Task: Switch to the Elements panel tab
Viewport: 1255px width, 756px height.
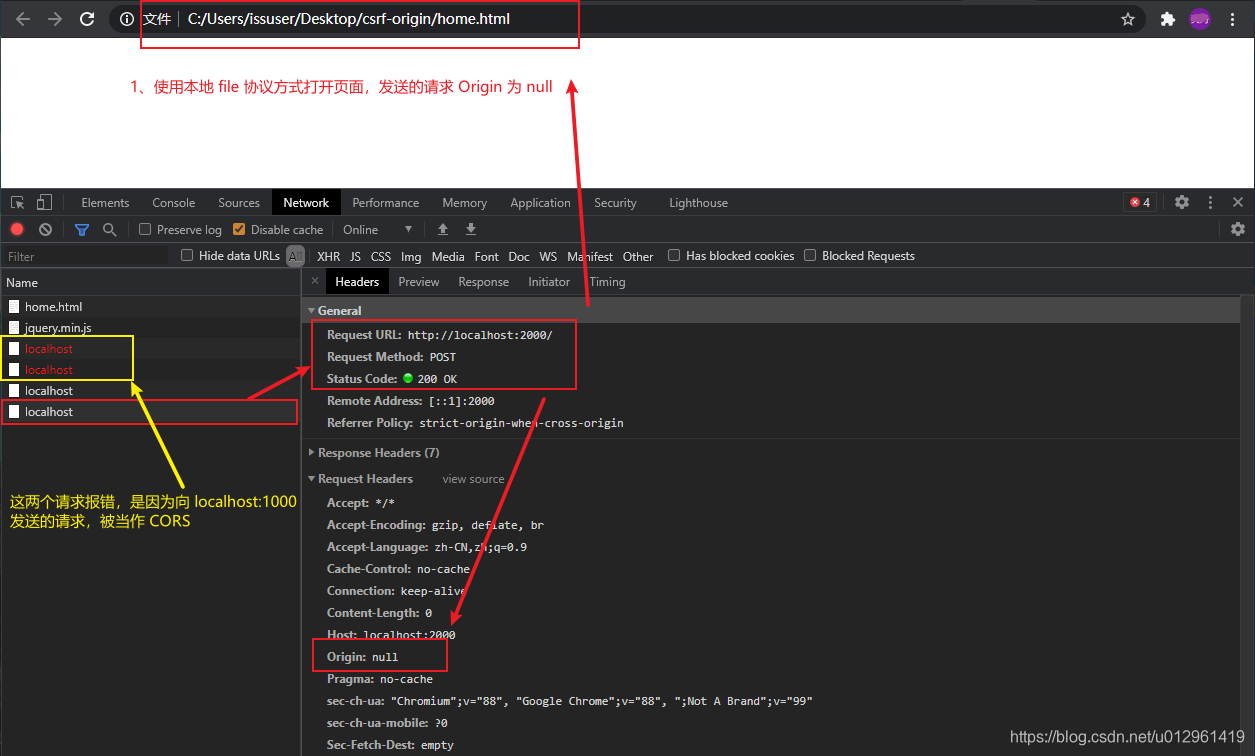Action: coord(105,202)
